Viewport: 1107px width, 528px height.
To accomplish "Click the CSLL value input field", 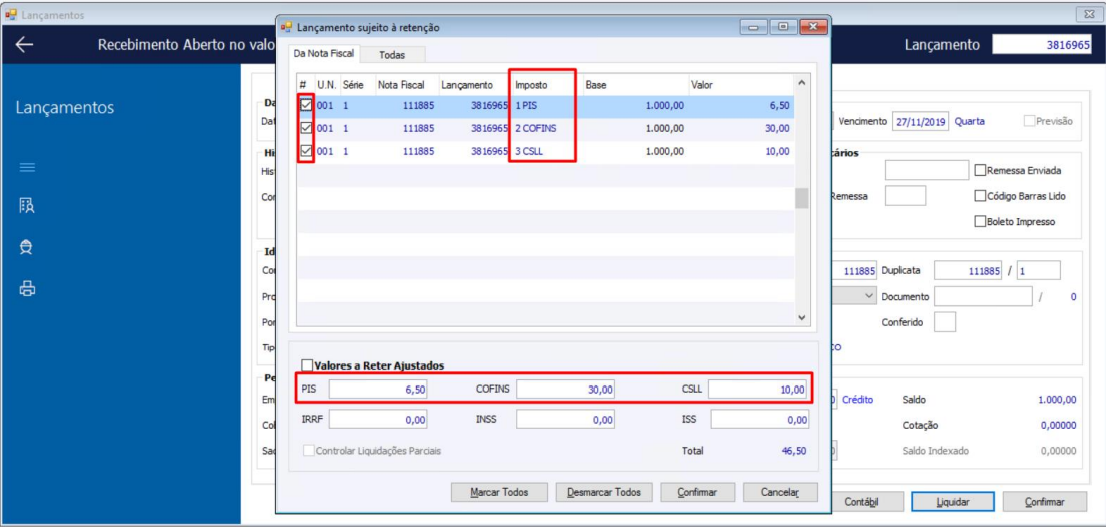I will 758,390.
